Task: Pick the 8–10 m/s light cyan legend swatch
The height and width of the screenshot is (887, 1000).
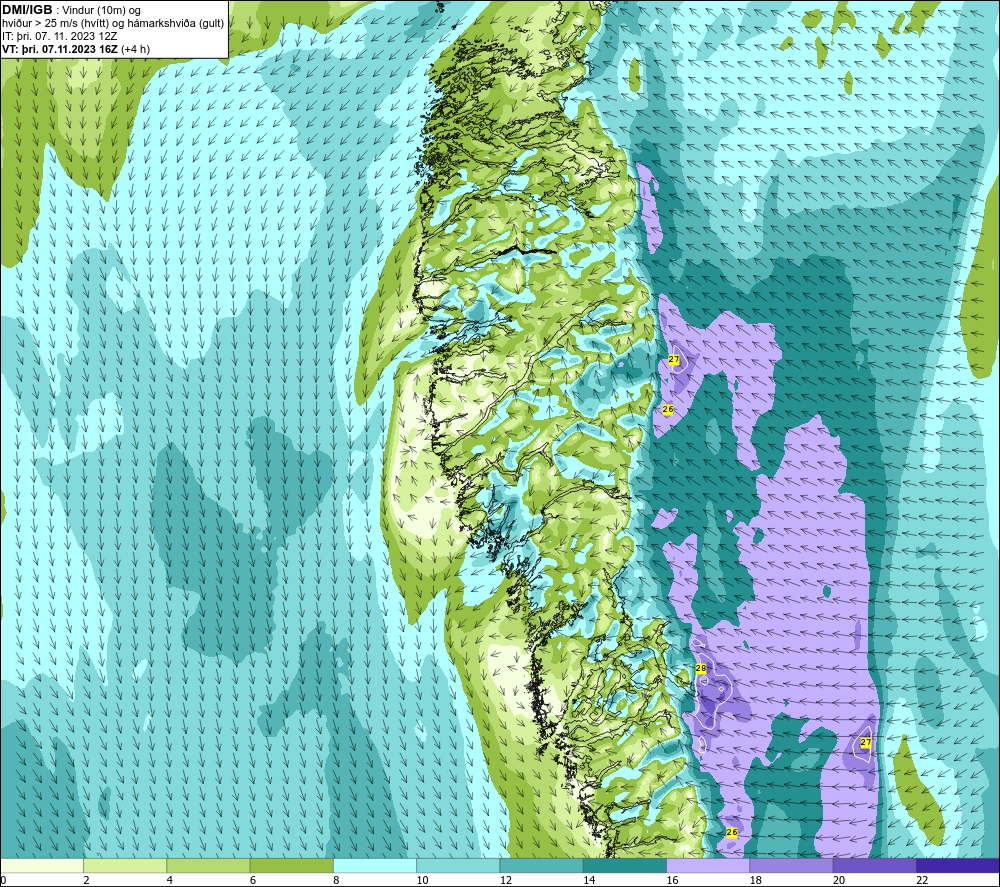Action: pyautogui.click(x=375, y=865)
